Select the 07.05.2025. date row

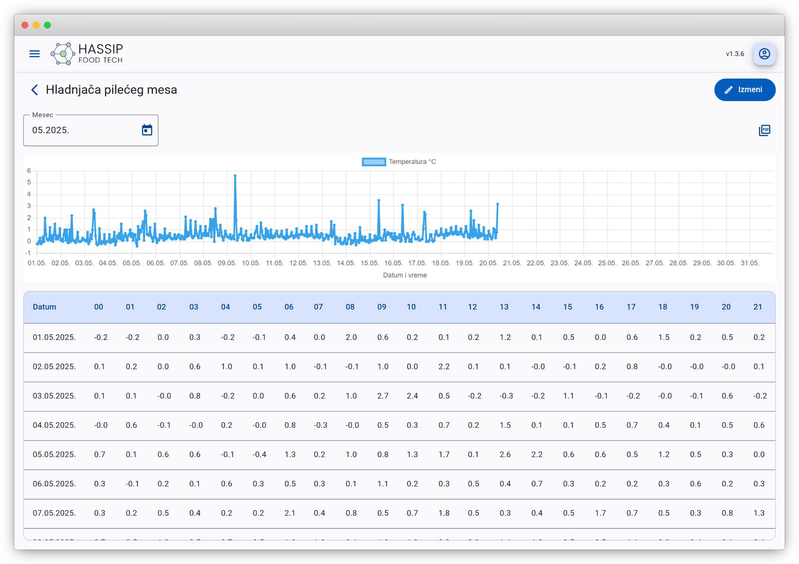pyautogui.click(x=54, y=513)
